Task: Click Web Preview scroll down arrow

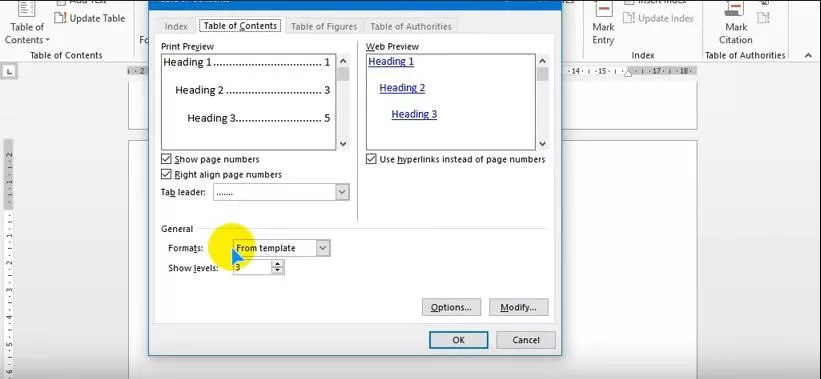Action: click(542, 143)
